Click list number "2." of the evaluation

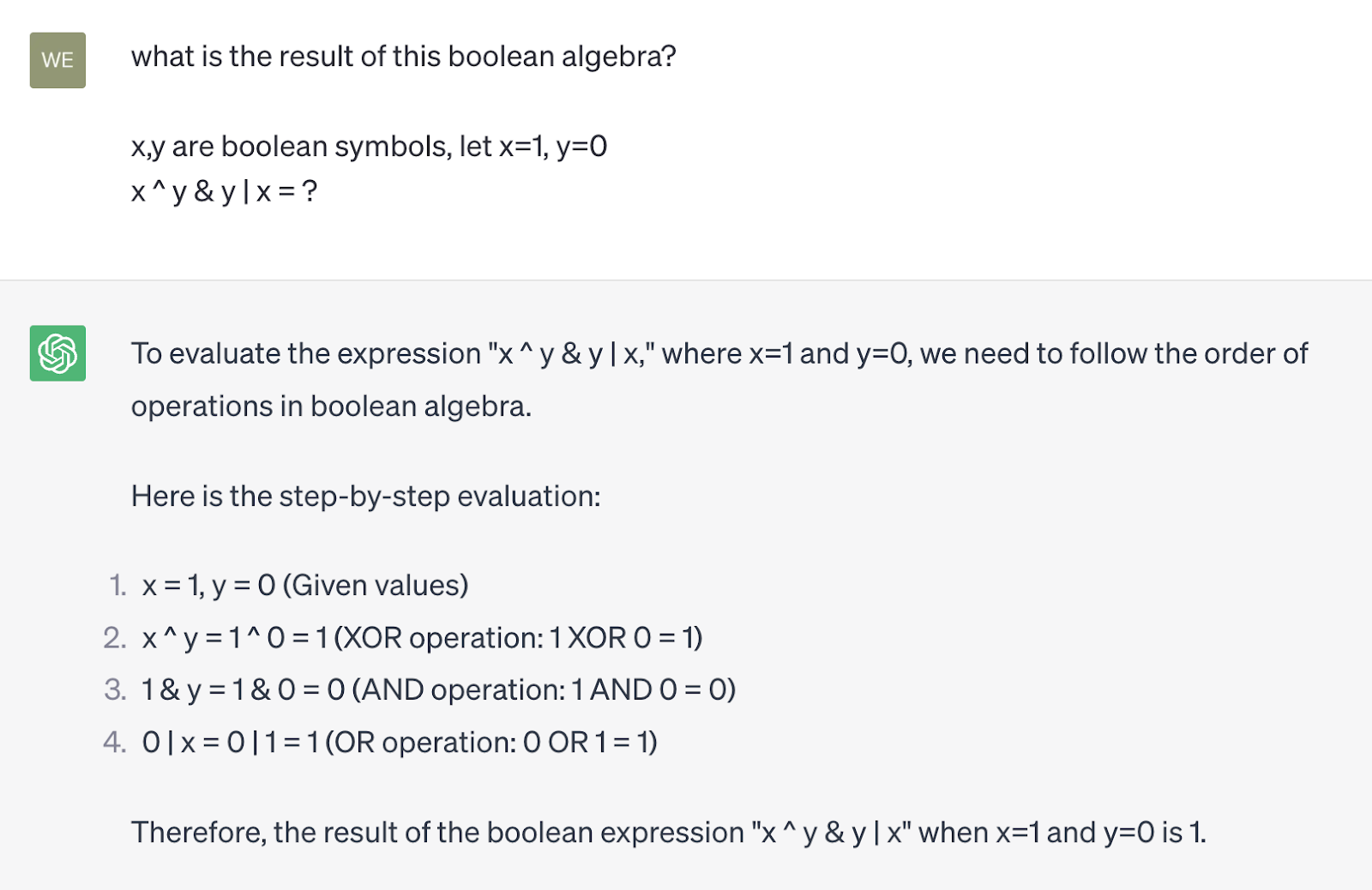(115, 638)
